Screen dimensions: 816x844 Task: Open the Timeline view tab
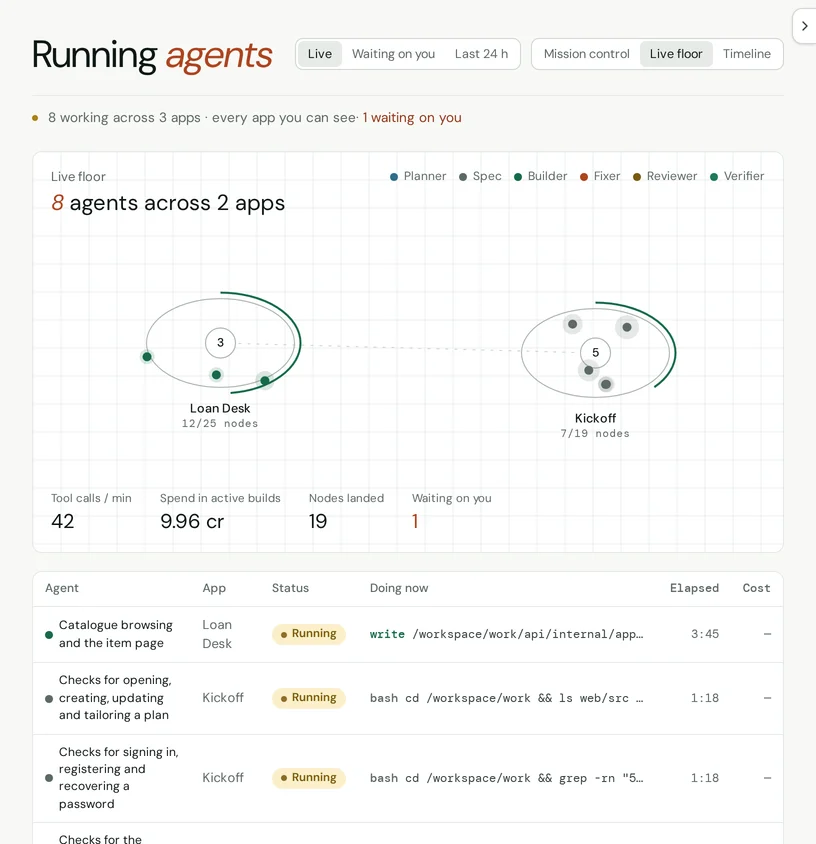tap(747, 54)
